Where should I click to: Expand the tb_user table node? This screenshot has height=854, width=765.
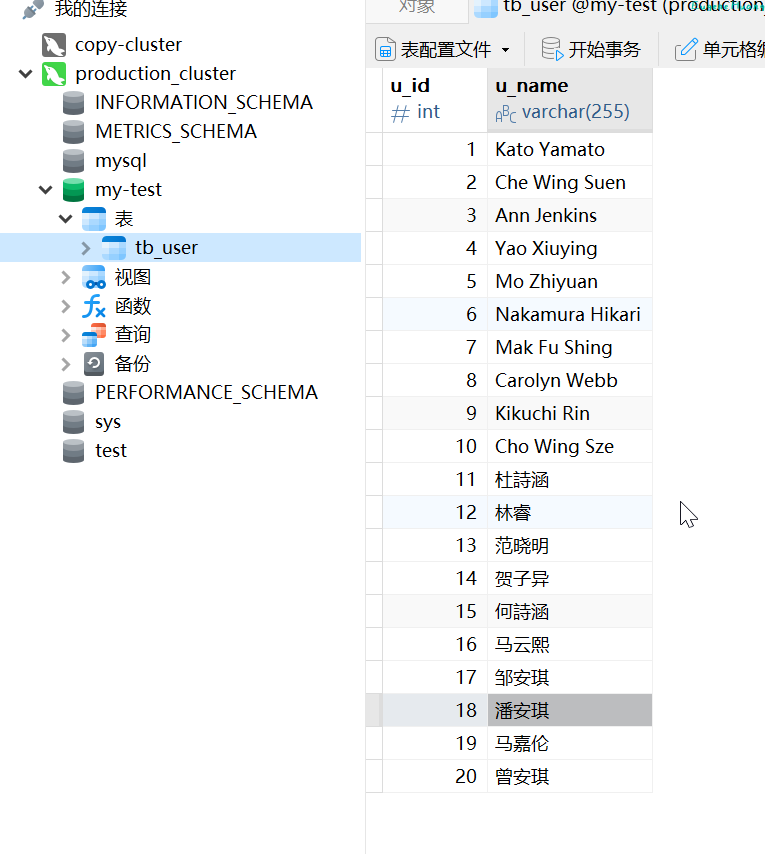[86, 248]
